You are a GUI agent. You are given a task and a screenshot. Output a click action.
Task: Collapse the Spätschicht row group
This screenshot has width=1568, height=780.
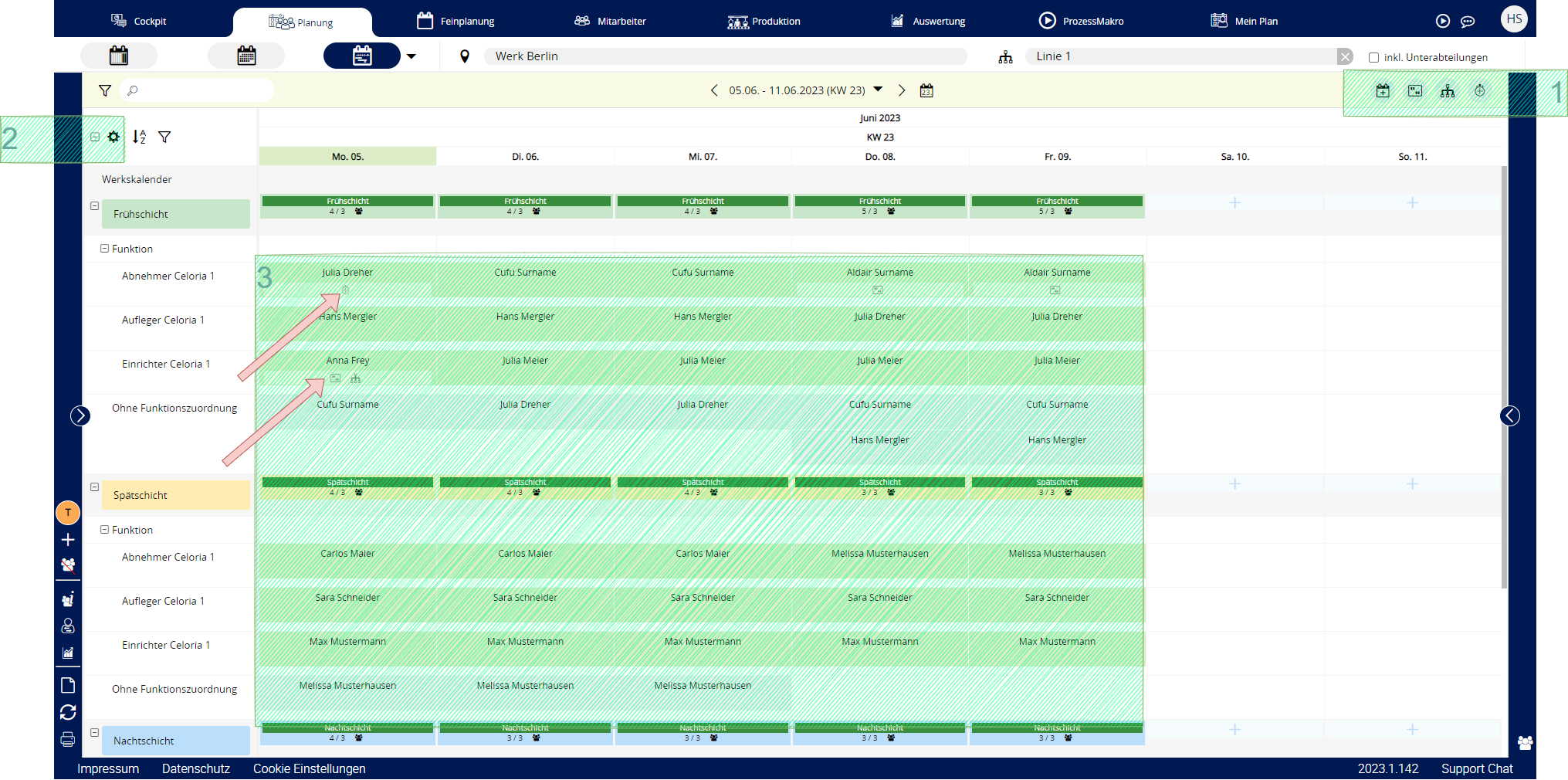pos(95,487)
